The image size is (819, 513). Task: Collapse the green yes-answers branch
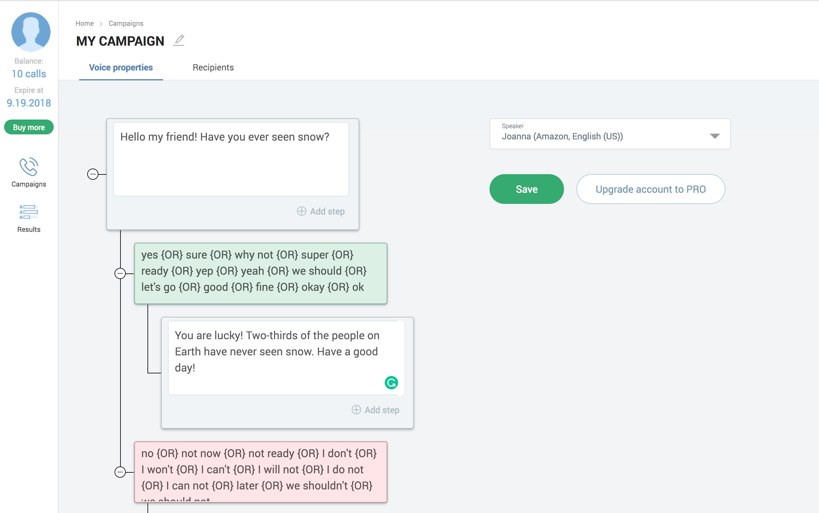point(120,273)
